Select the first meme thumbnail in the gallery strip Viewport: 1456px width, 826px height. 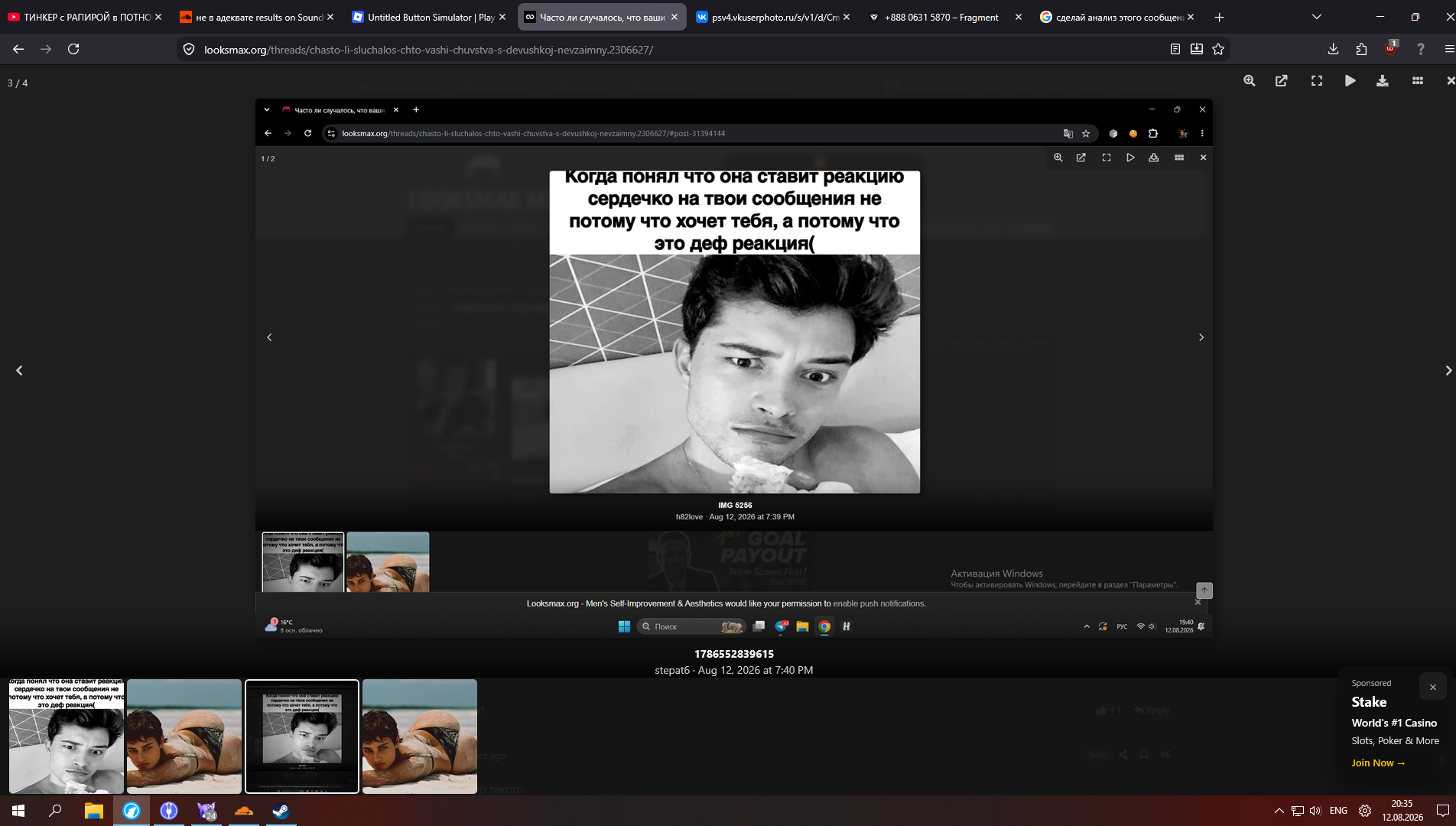(x=67, y=737)
